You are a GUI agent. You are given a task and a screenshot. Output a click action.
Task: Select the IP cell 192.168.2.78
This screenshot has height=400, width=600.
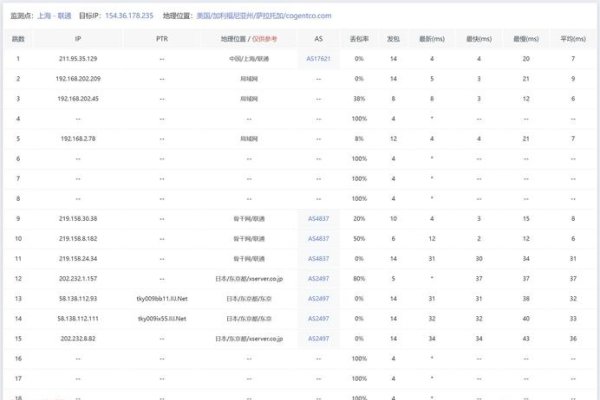pos(78,139)
